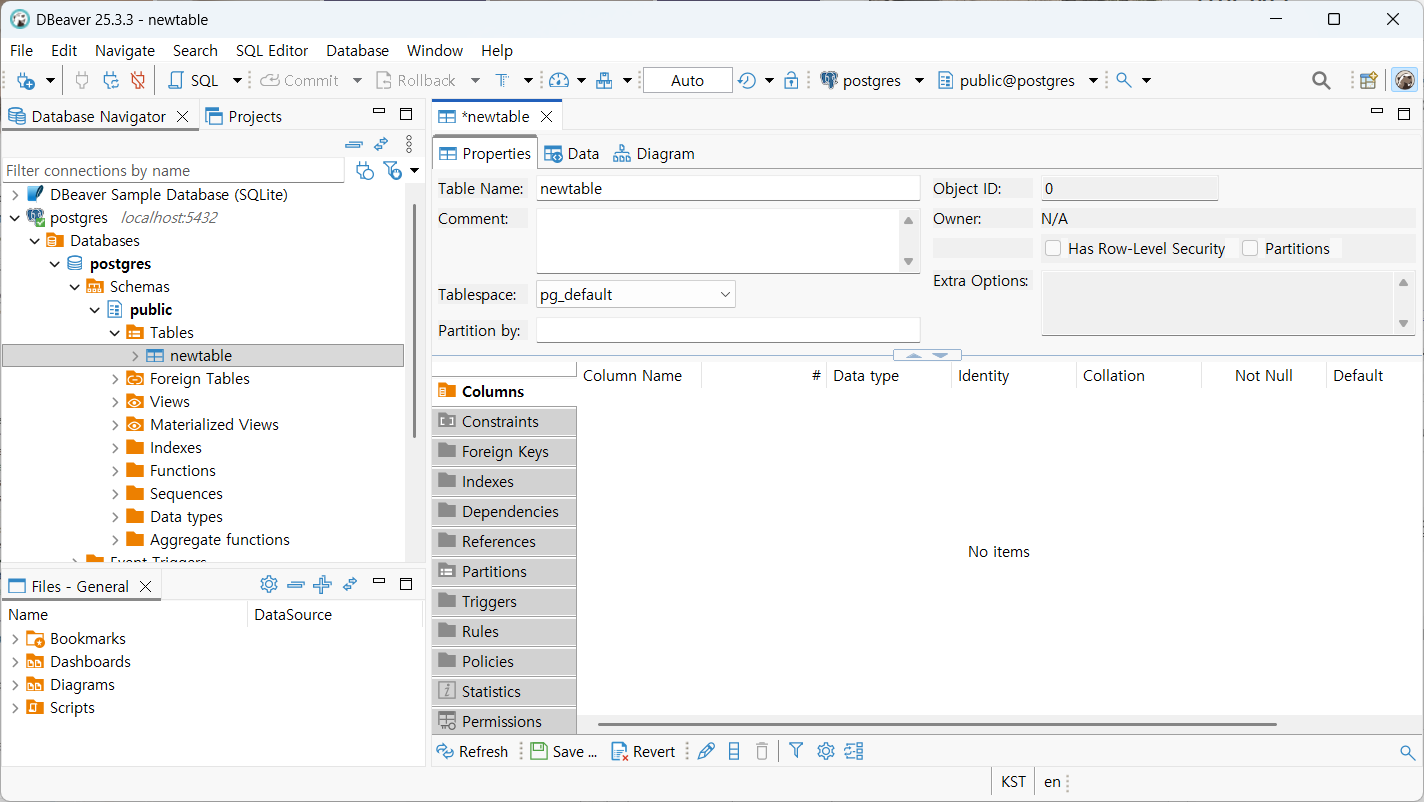Open the Tablespace pg_default dropdown
This screenshot has width=1424, height=802.
click(636, 294)
